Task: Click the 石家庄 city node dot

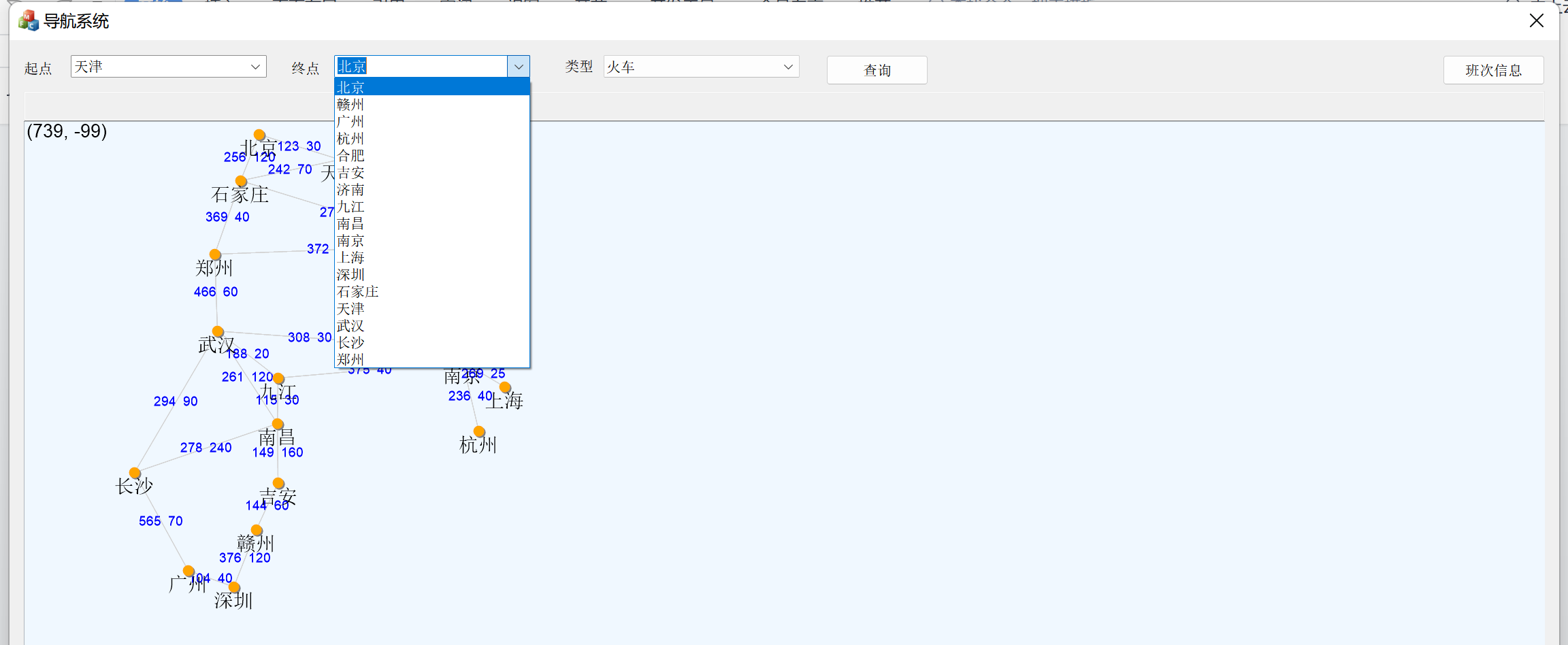Action: pos(241,181)
